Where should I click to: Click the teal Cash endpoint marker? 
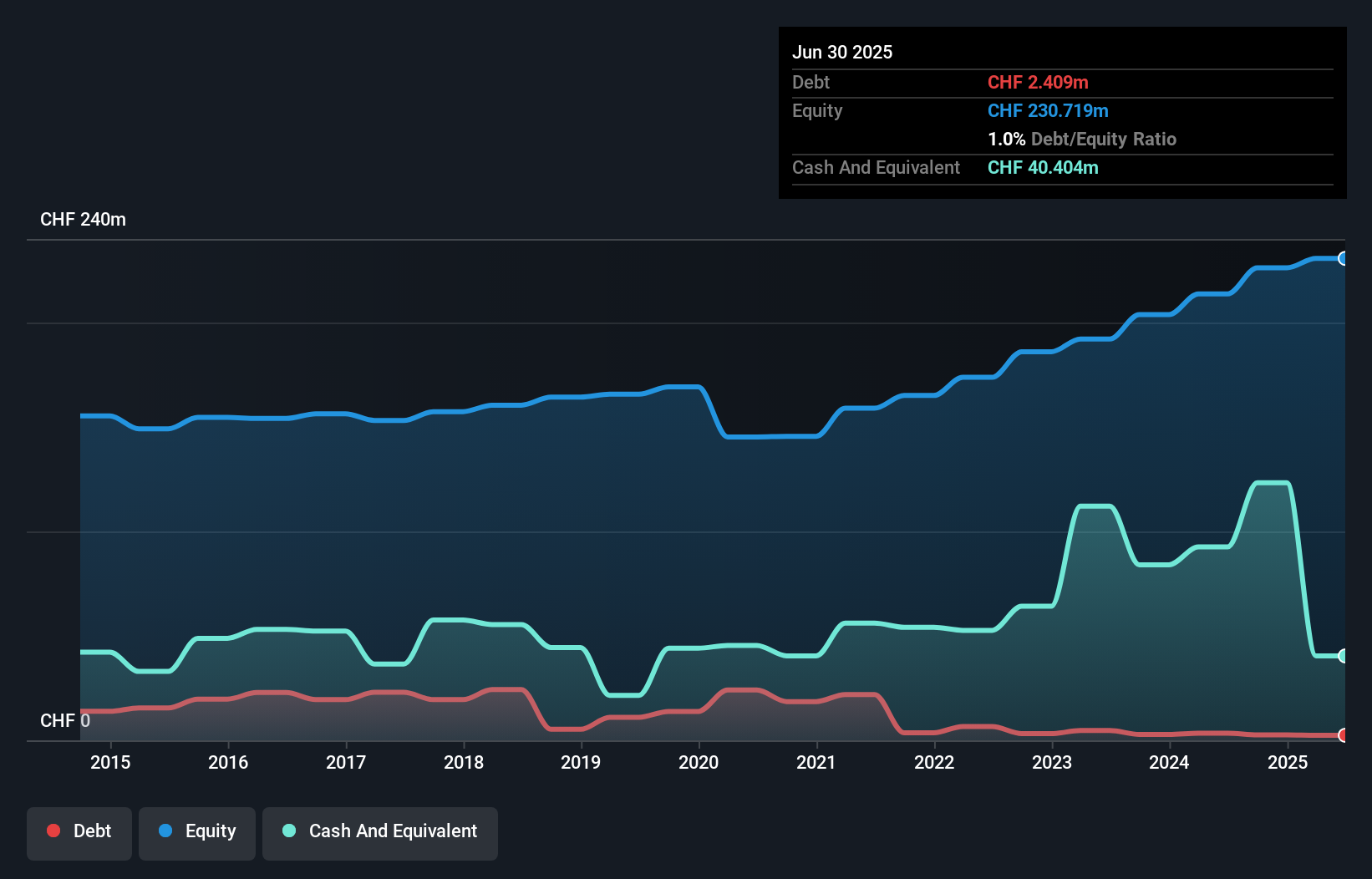(1344, 656)
